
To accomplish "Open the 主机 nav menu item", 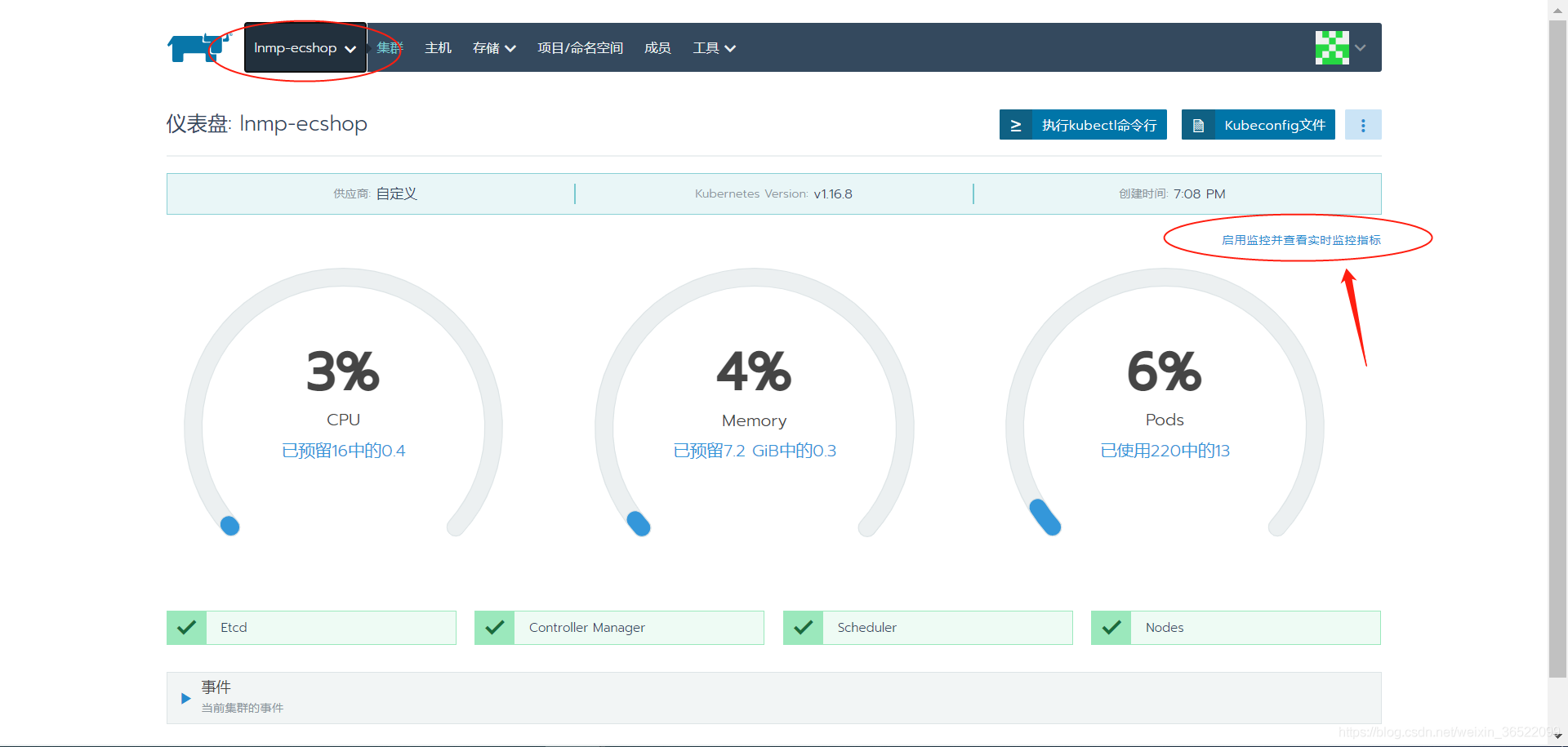I will coord(438,48).
